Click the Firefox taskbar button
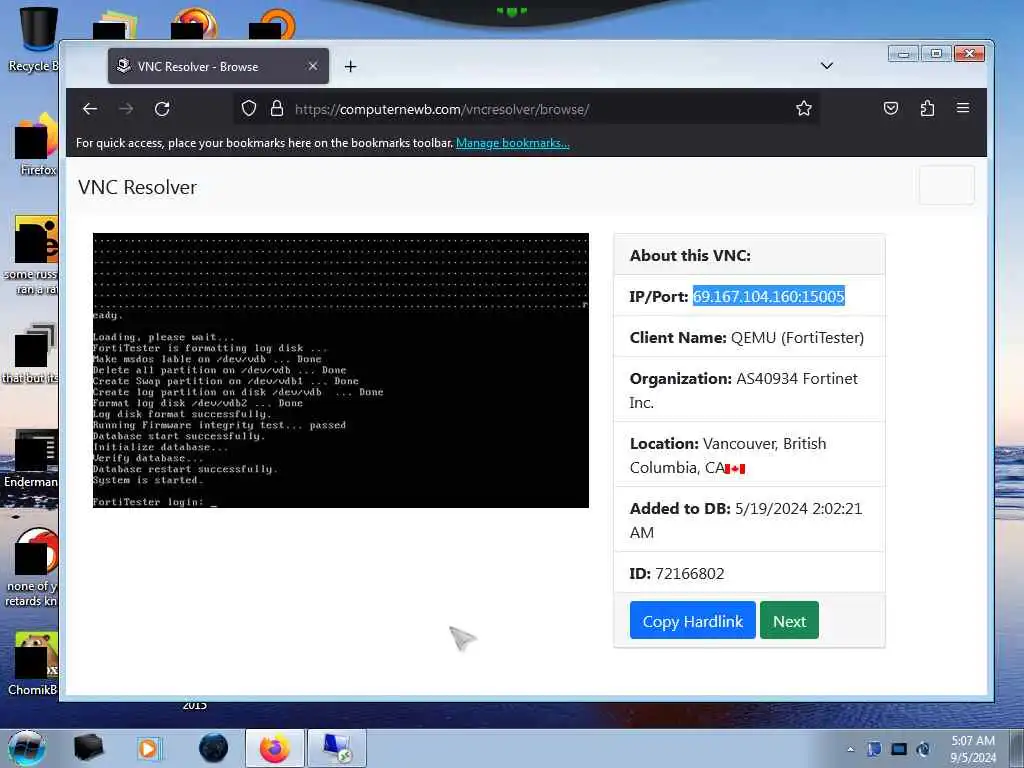Viewport: 1024px width, 768px height. [275, 748]
